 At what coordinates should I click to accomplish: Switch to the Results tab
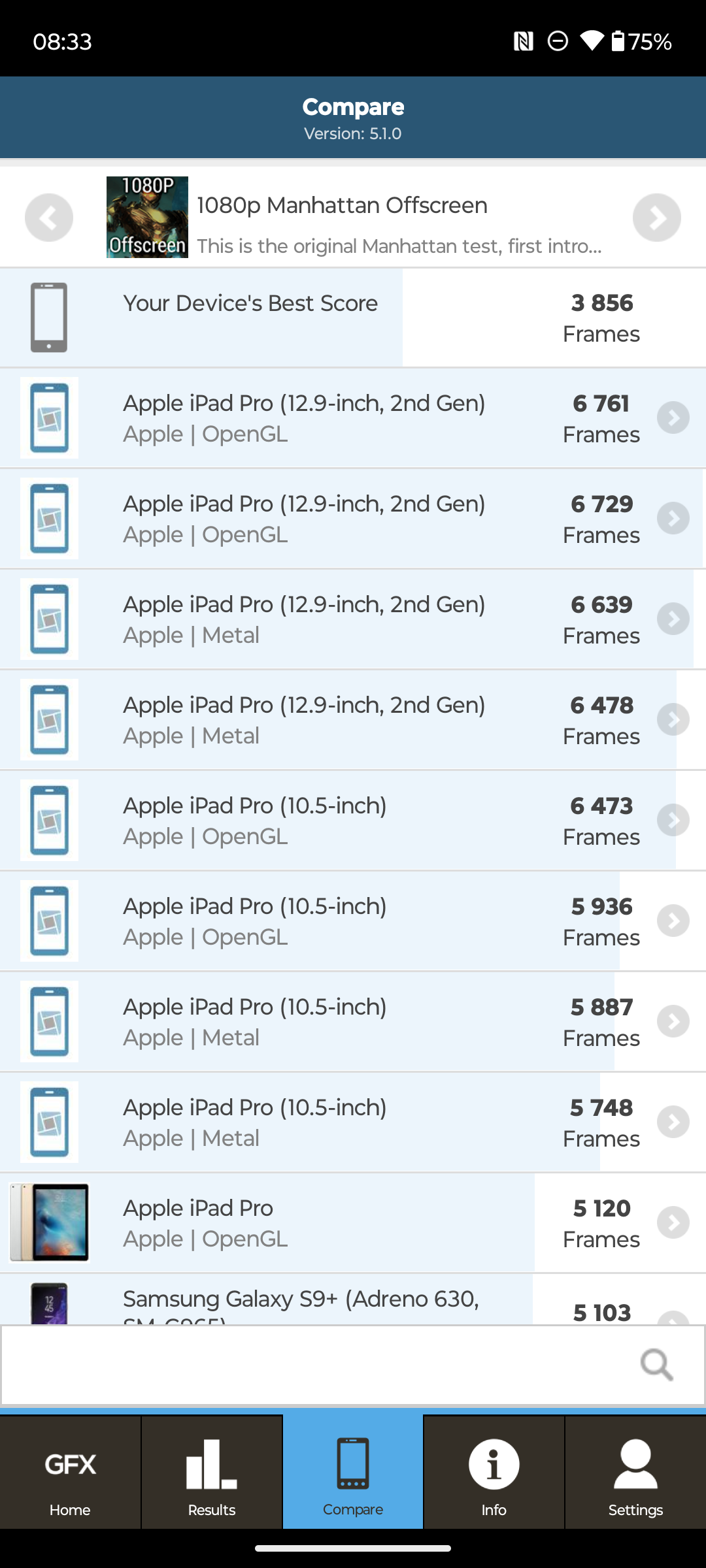tap(212, 1473)
